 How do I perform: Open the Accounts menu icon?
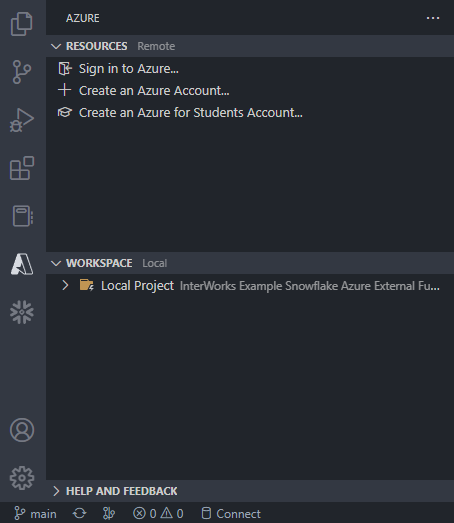tap(22, 430)
